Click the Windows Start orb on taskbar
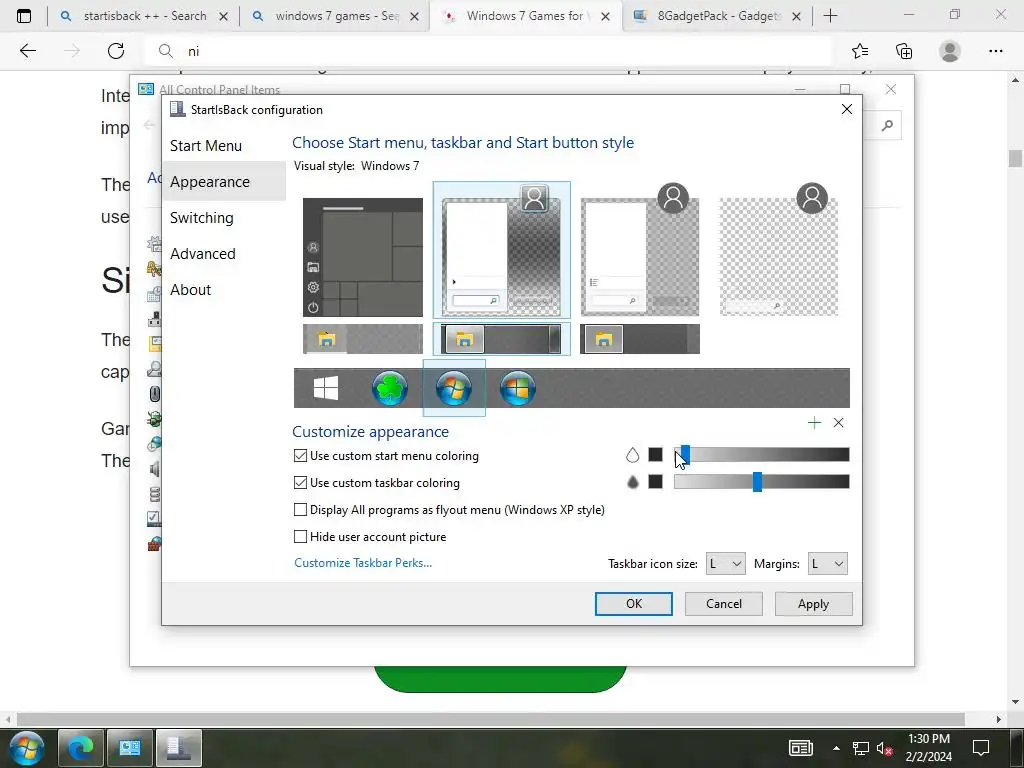The width and height of the screenshot is (1024, 768). (26, 748)
